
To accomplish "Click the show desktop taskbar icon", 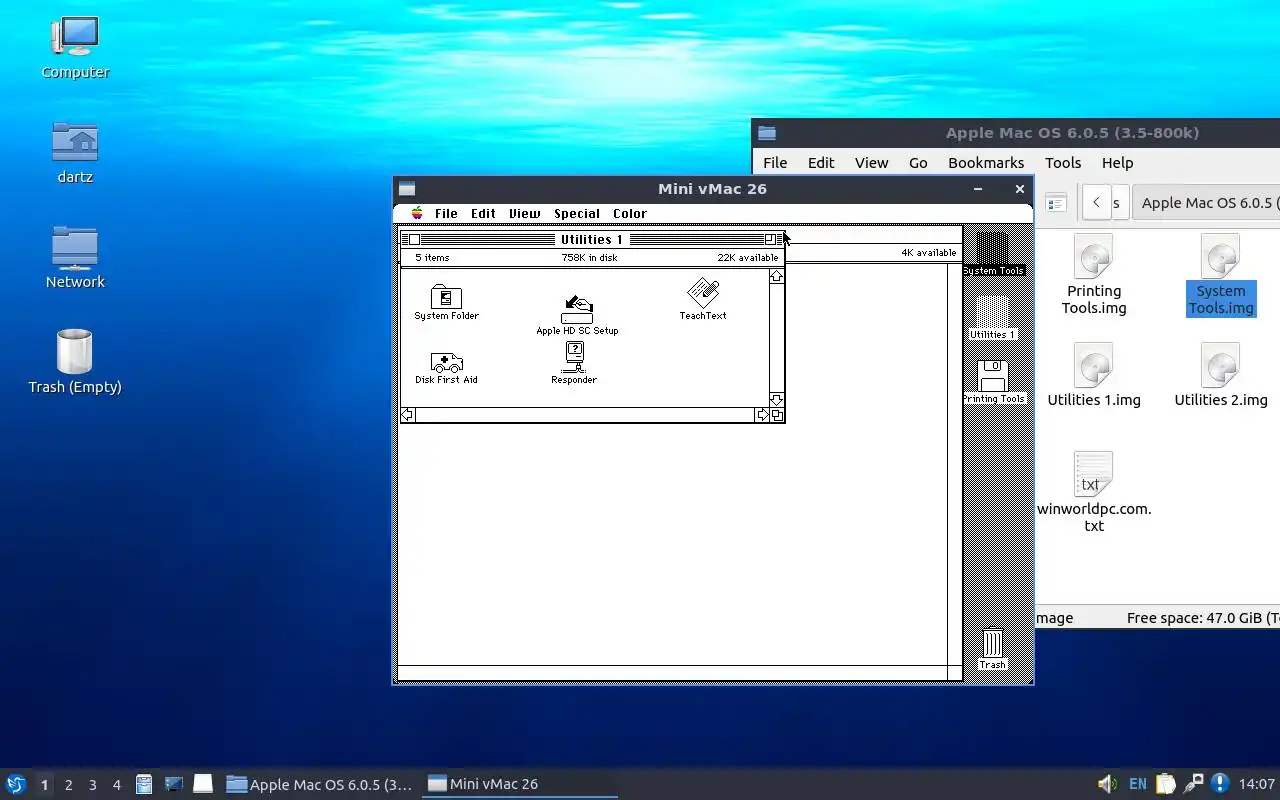I will [203, 784].
